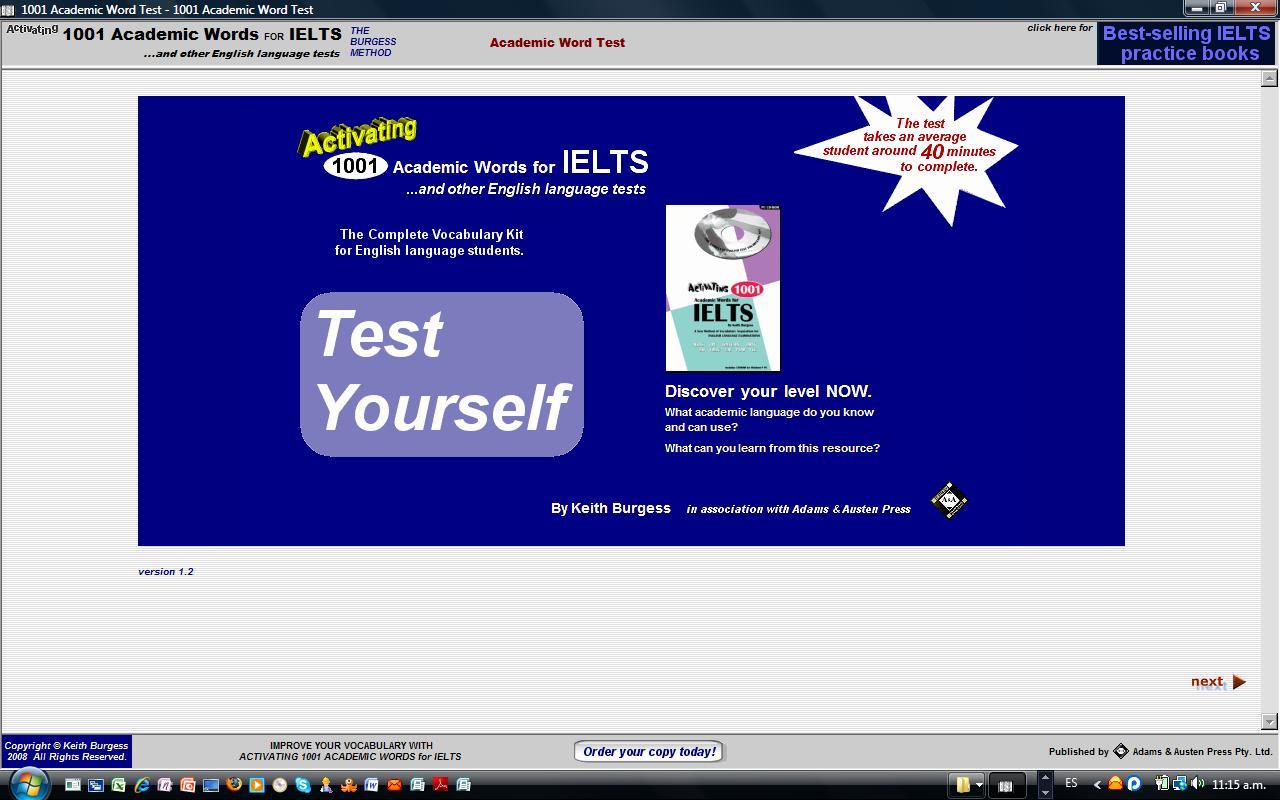Click the 11:15 a.m. system clock
Image resolution: width=1280 pixels, height=800 pixels.
pyautogui.click(x=1239, y=785)
